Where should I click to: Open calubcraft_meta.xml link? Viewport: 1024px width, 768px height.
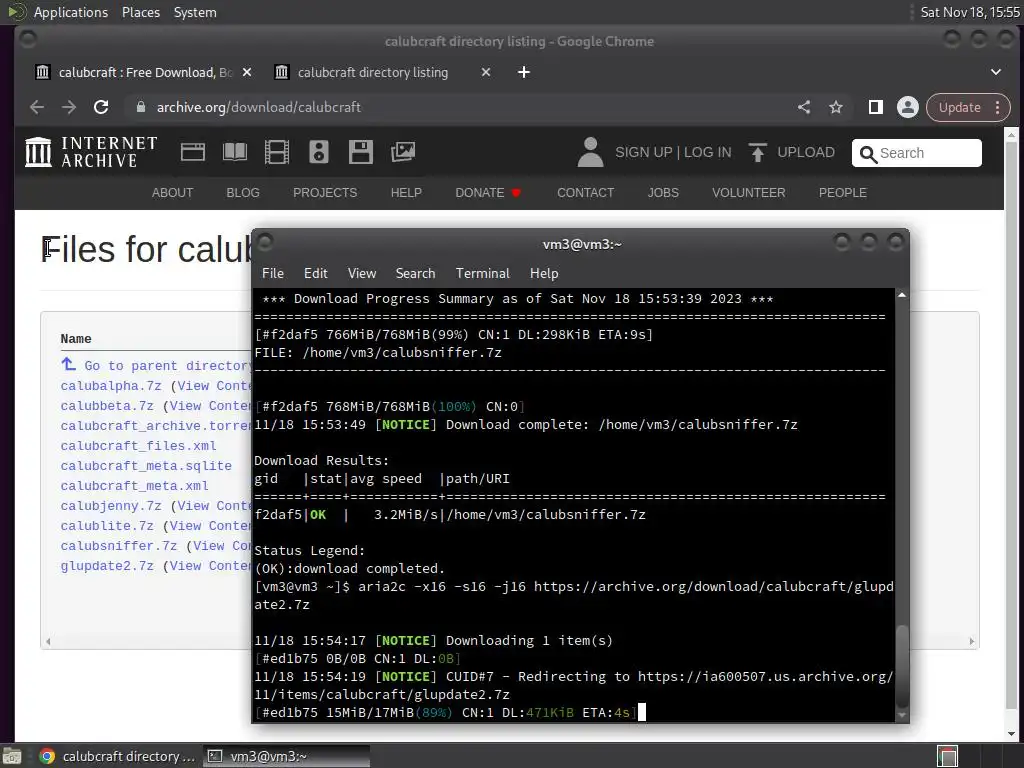click(135, 486)
